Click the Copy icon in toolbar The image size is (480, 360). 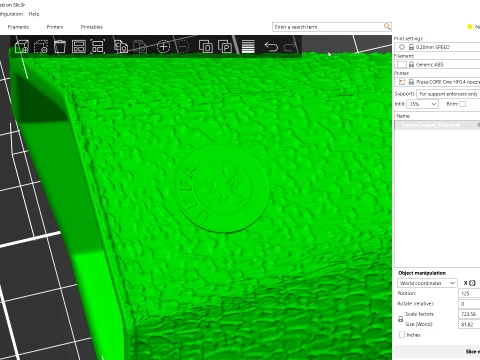click(121, 46)
